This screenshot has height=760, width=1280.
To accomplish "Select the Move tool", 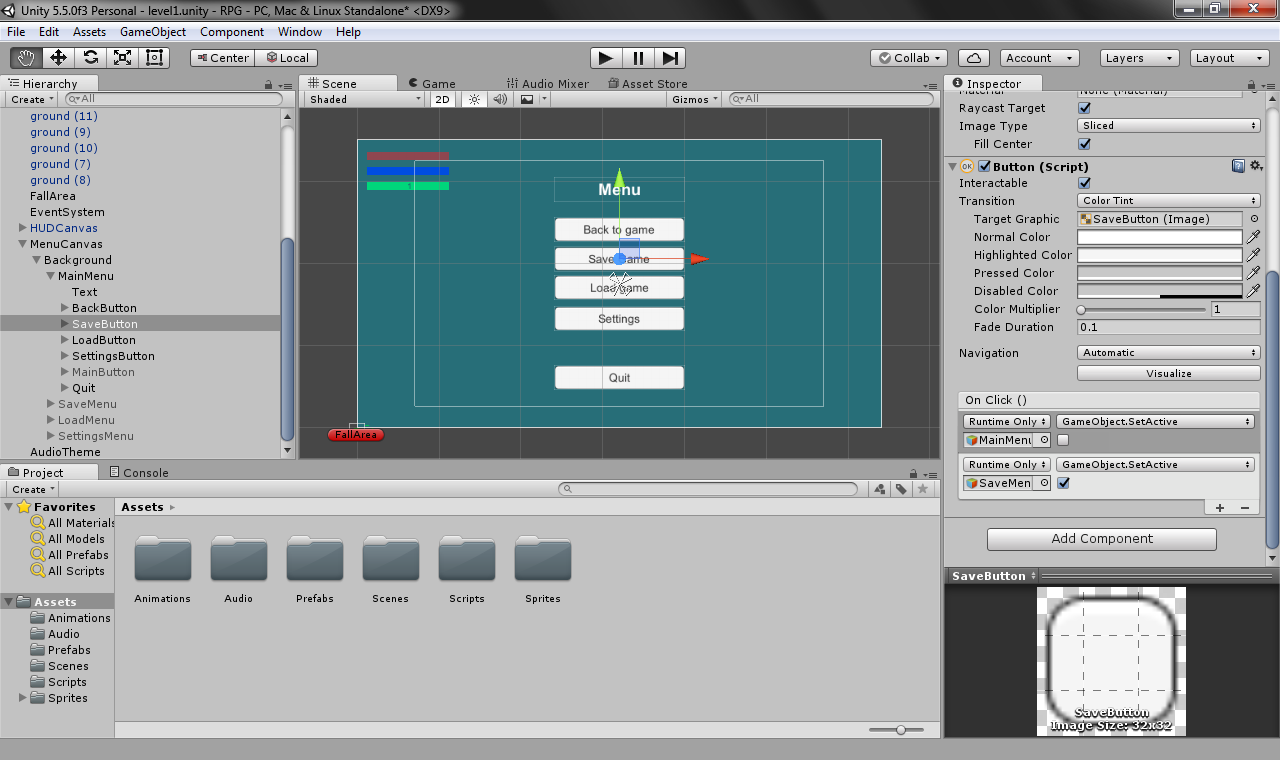I will pos(58,58).
